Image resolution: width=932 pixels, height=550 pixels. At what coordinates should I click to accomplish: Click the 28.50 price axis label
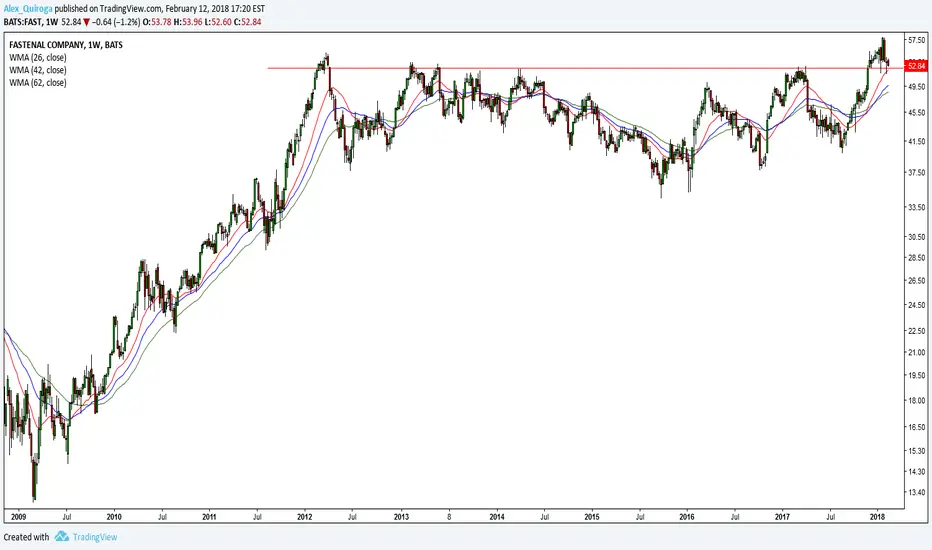coord(917,257)
